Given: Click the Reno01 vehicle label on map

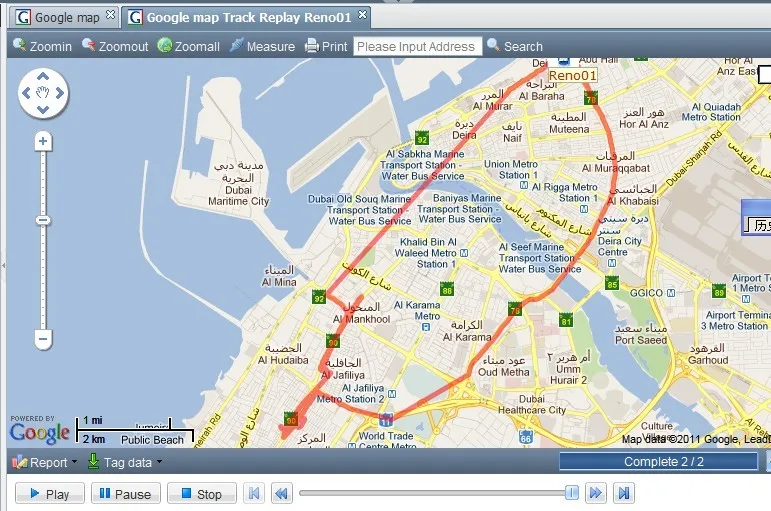Looking at the screenshot, I should tap(572, 75).
